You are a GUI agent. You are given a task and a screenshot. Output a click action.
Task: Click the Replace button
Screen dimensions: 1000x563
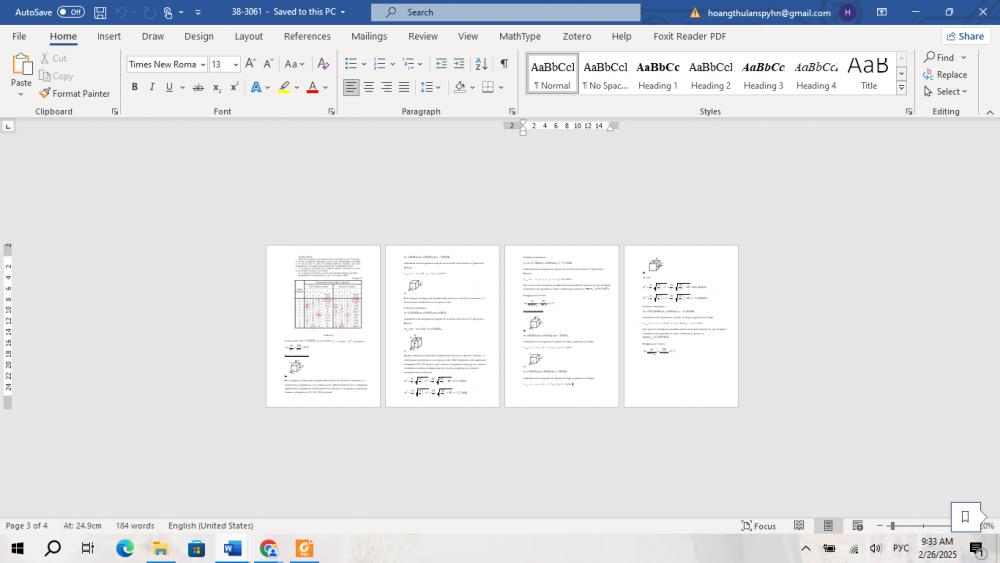click(x=945, y=74)
